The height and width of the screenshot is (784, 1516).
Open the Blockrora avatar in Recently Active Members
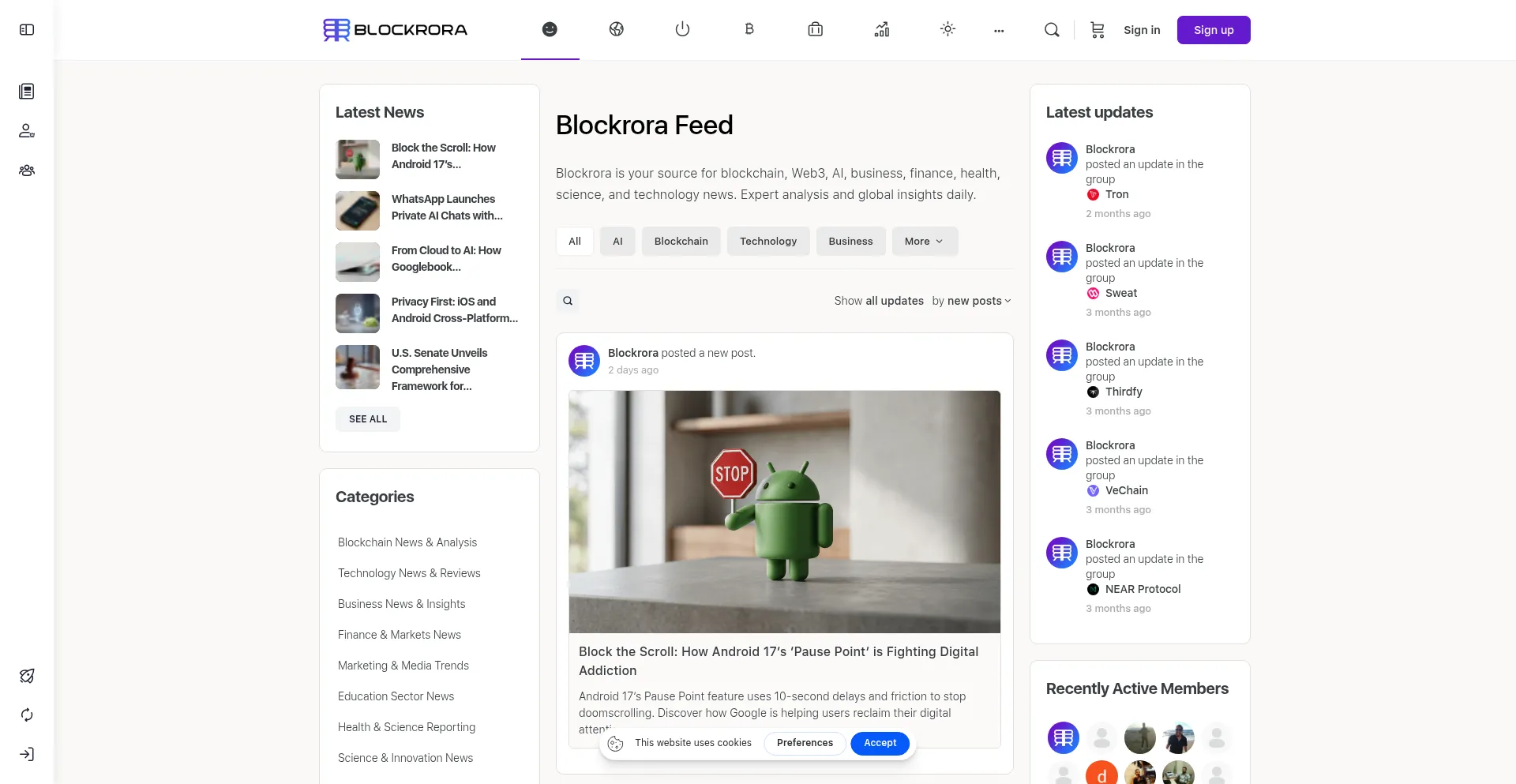coord(1064,737)
